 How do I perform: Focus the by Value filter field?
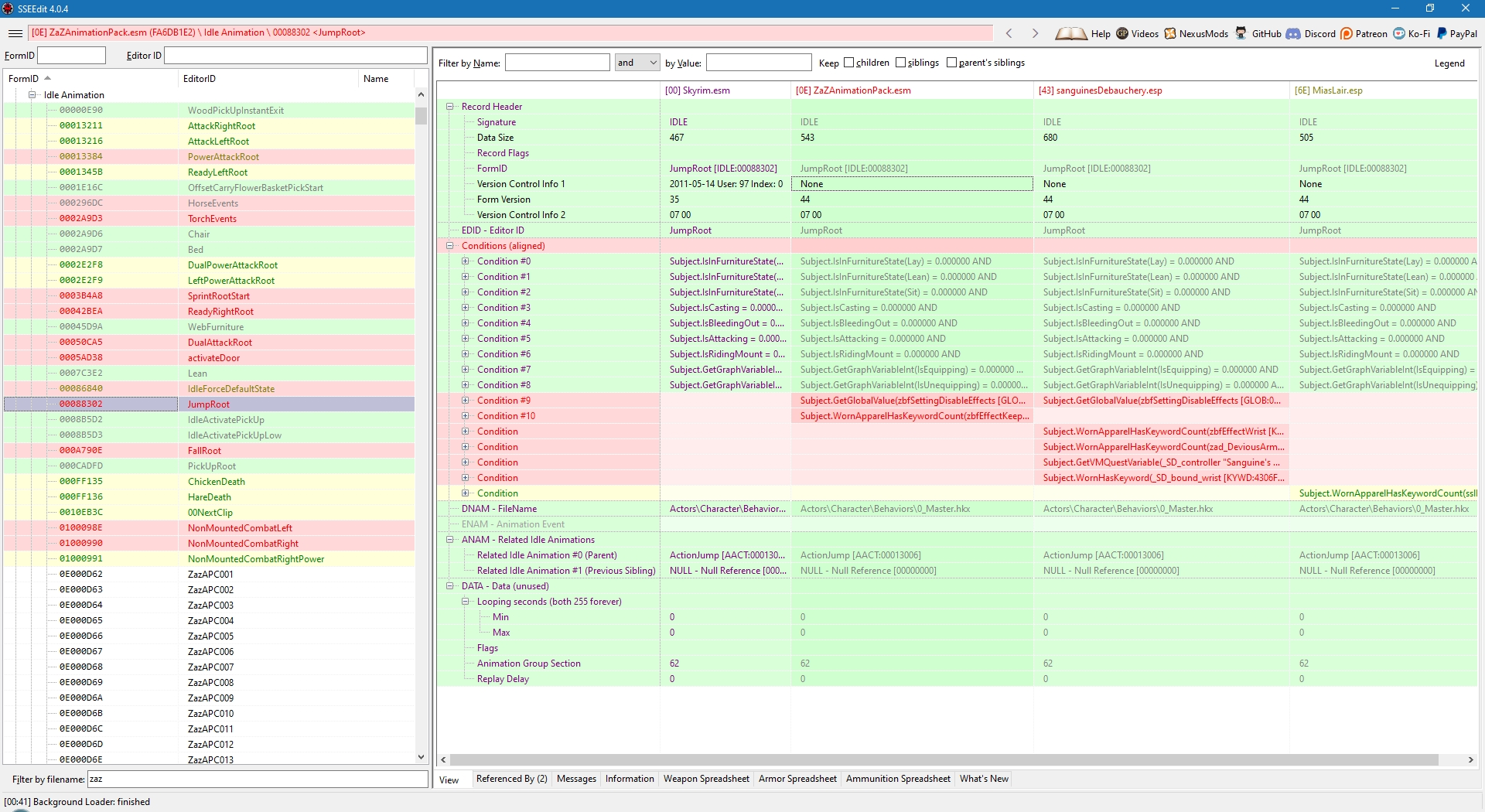(x=759, y=63)
